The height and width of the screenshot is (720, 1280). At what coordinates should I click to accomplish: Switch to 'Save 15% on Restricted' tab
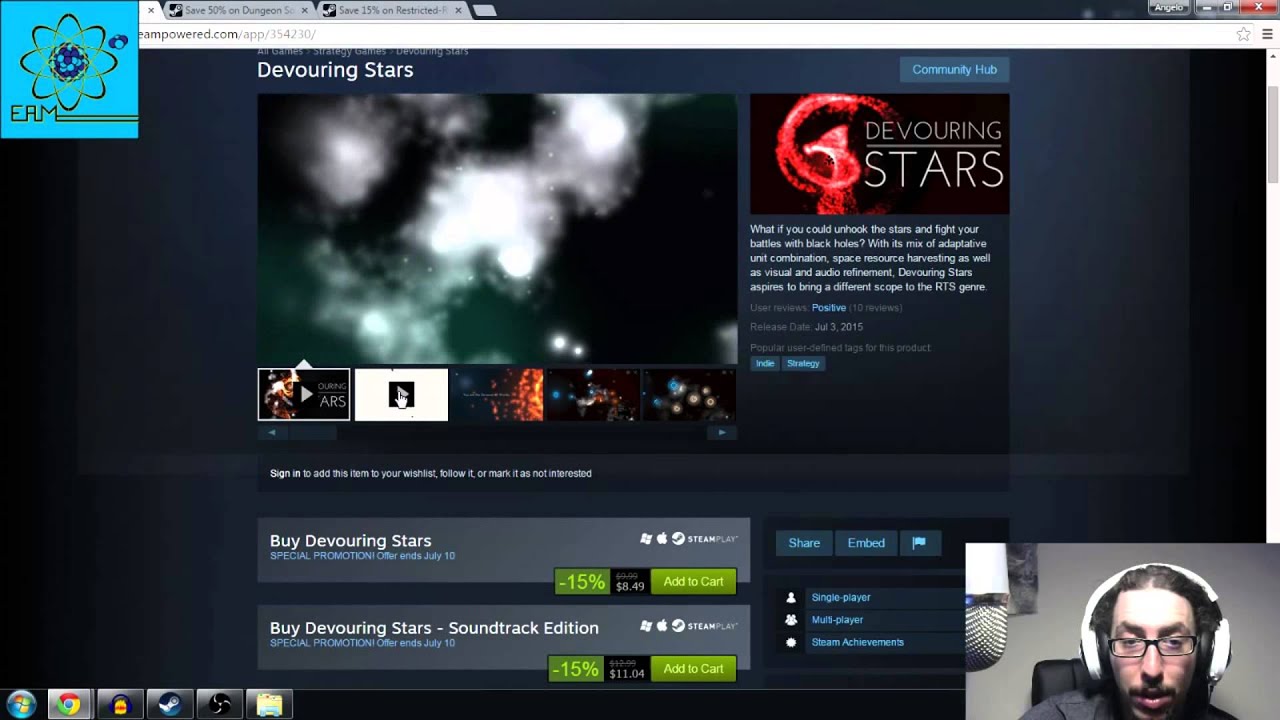coord(392,10)
